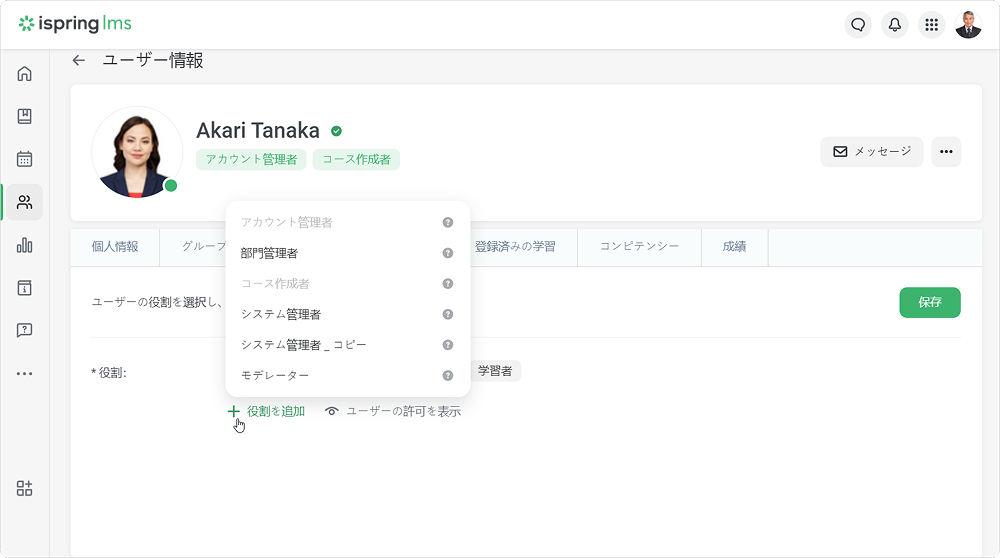Screen dimensions: 1000x558
Task: Select システム管理者 from the role list
Action: click(281, 314)
